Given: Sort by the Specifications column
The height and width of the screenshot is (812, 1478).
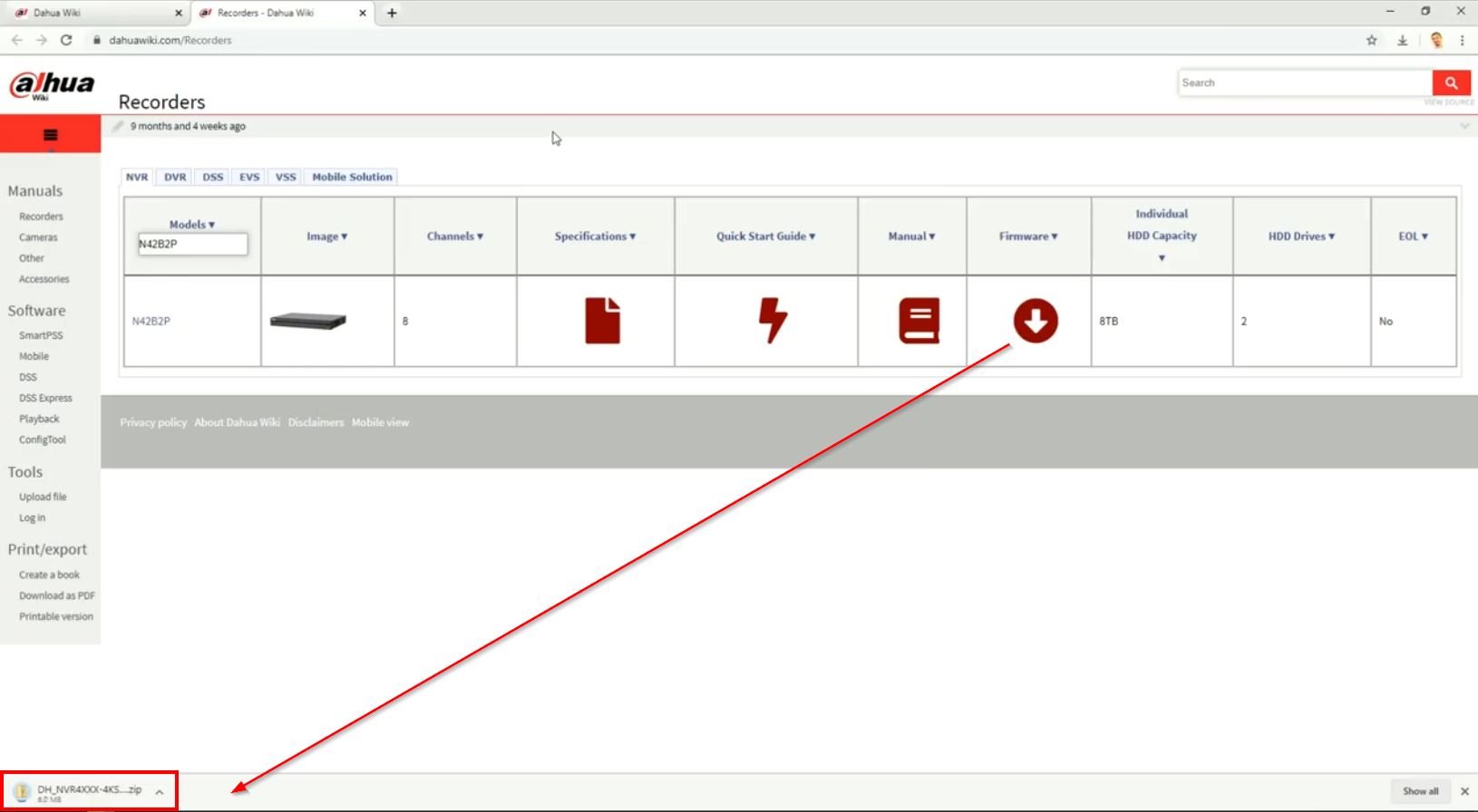Looking at the screenshot, I should 596,236.
